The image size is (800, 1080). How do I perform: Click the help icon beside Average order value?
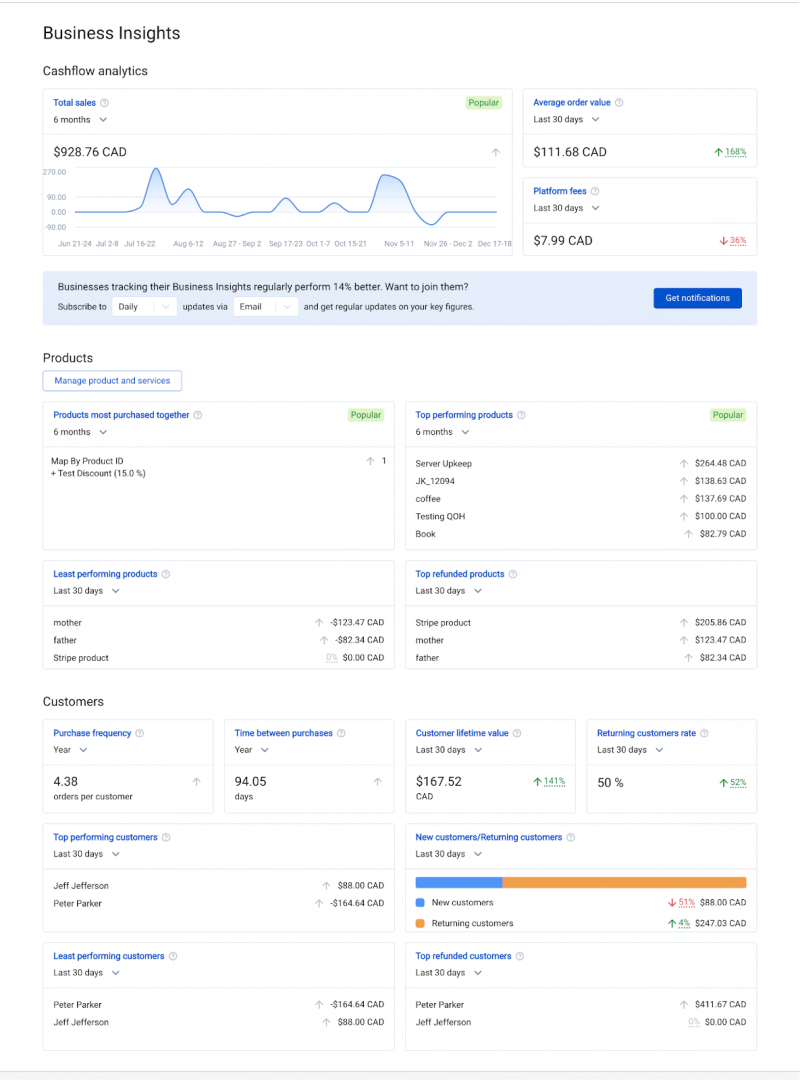coord(618,102)
